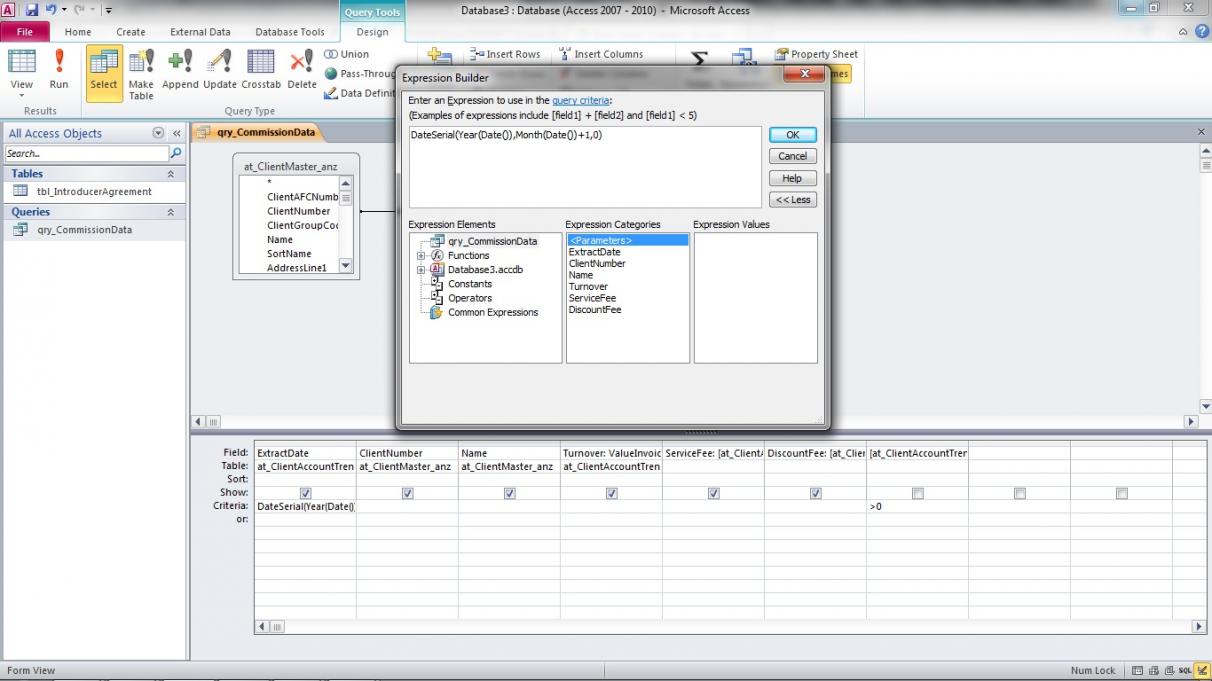Follow the query criteria link
The image size is (1212, 681).
point(580,101)
